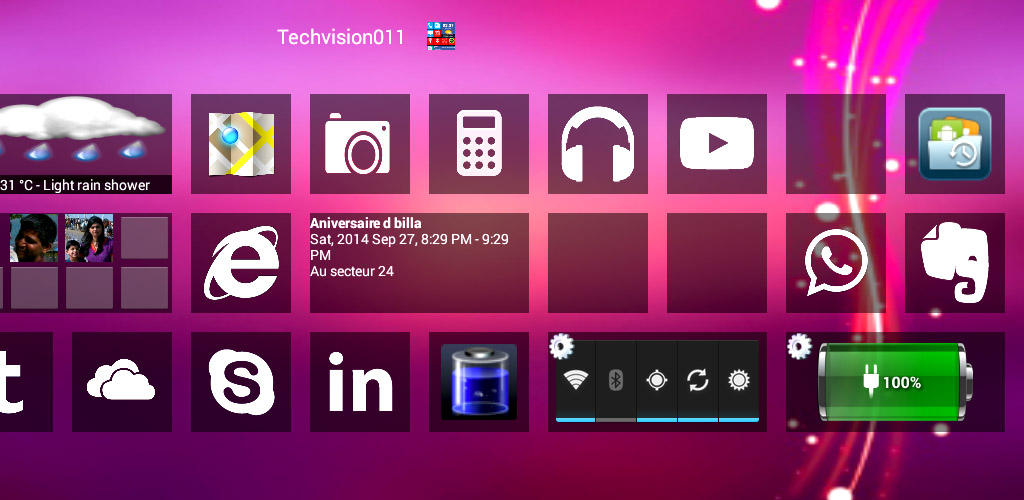The image size is (1024, 500).
Task: Toggle auto-sync in the power control widget
Action: [697, 381]
